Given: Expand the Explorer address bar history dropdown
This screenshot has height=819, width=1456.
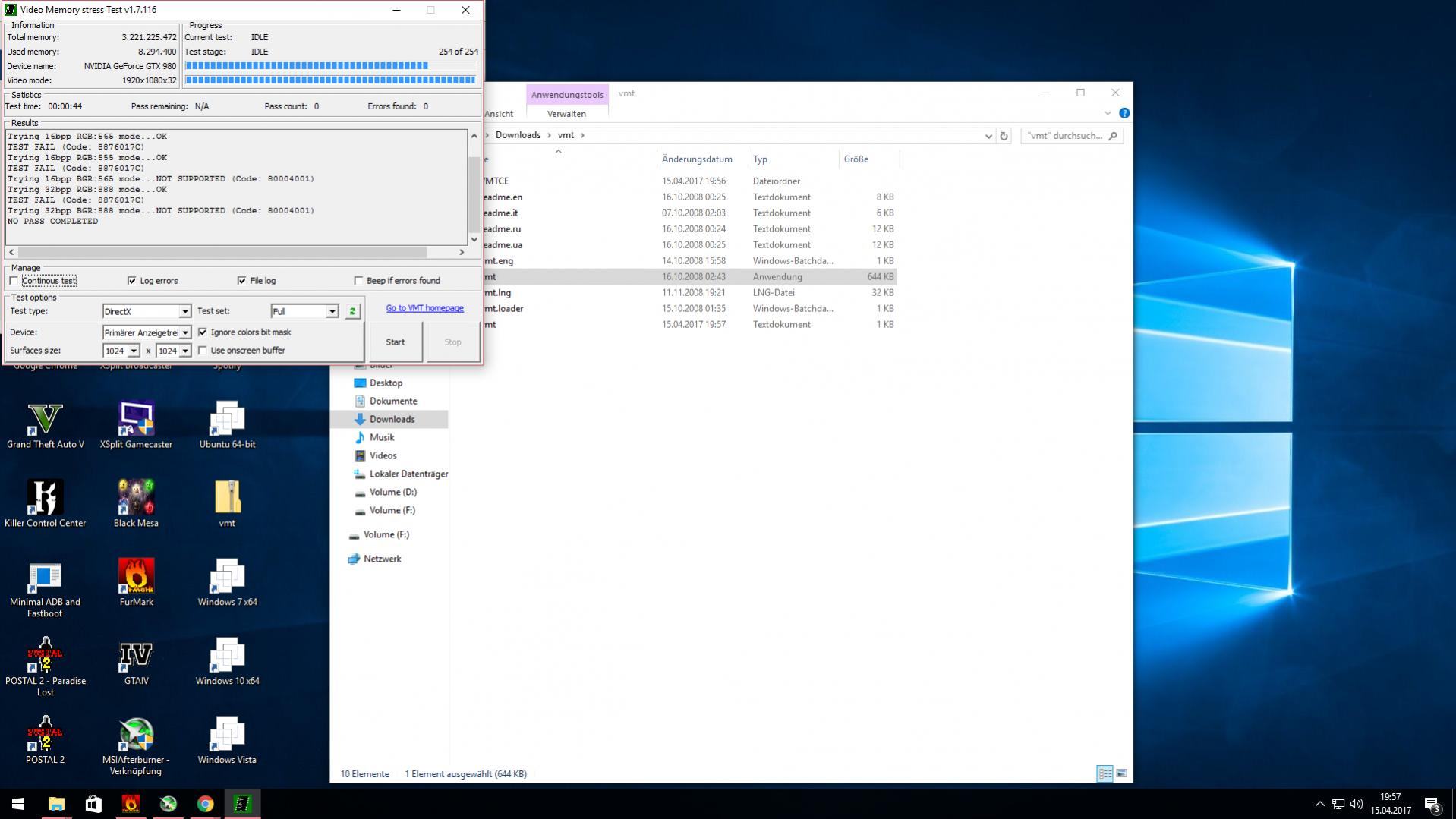Looking at the screenshot, I should (x=988, y=136).
